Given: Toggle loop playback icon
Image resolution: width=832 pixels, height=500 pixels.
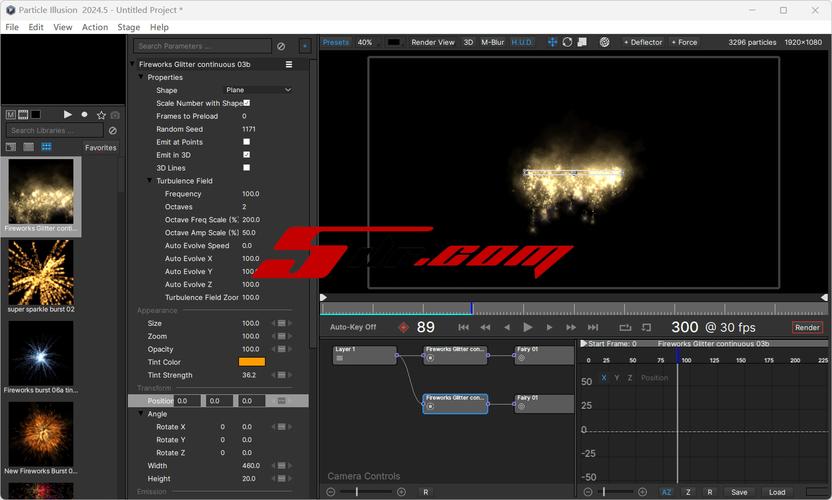Looking at the screenshot, I should pos(625,327).
